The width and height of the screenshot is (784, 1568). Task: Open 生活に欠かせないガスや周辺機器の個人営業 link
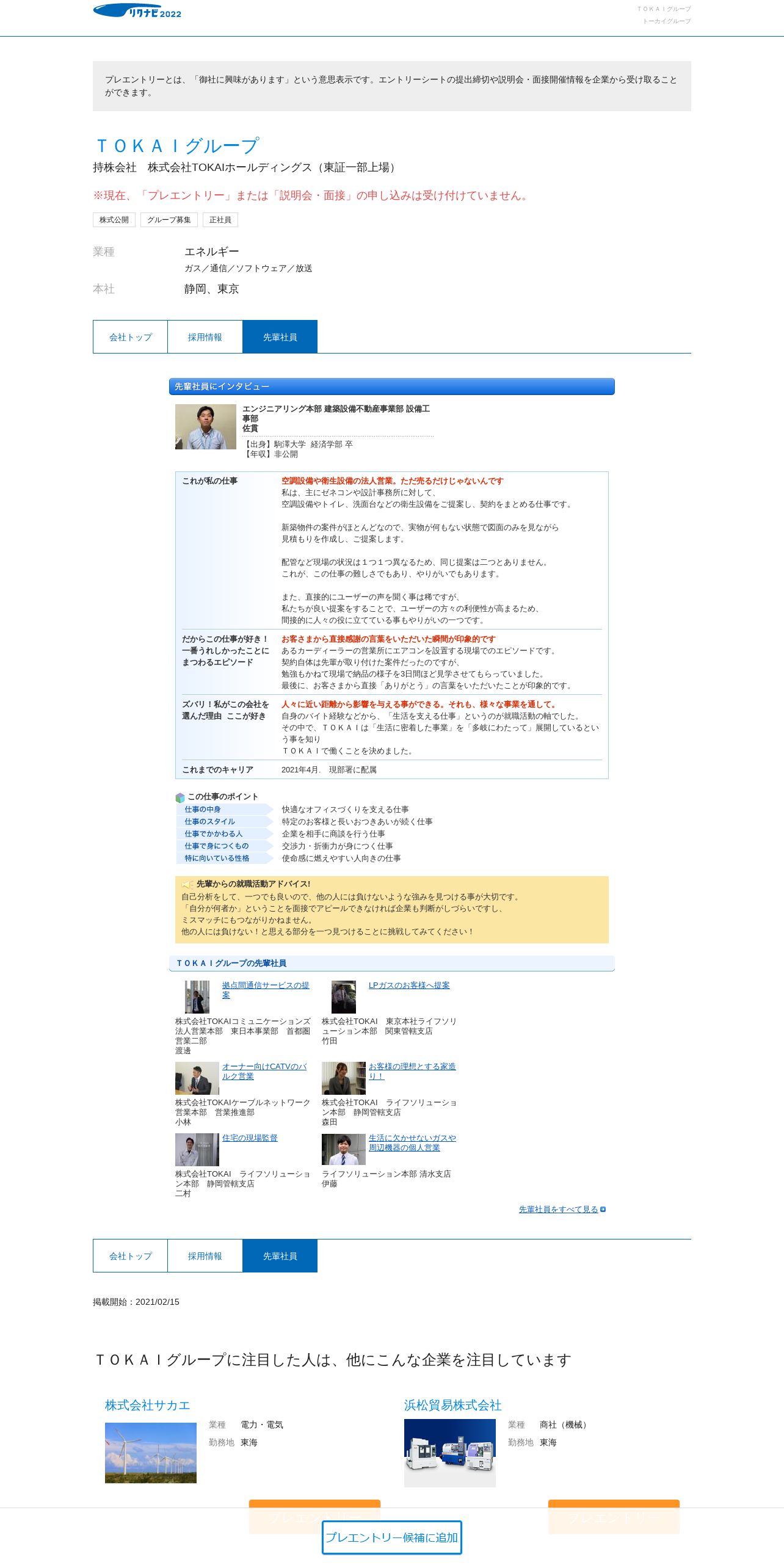[412, 1142]
